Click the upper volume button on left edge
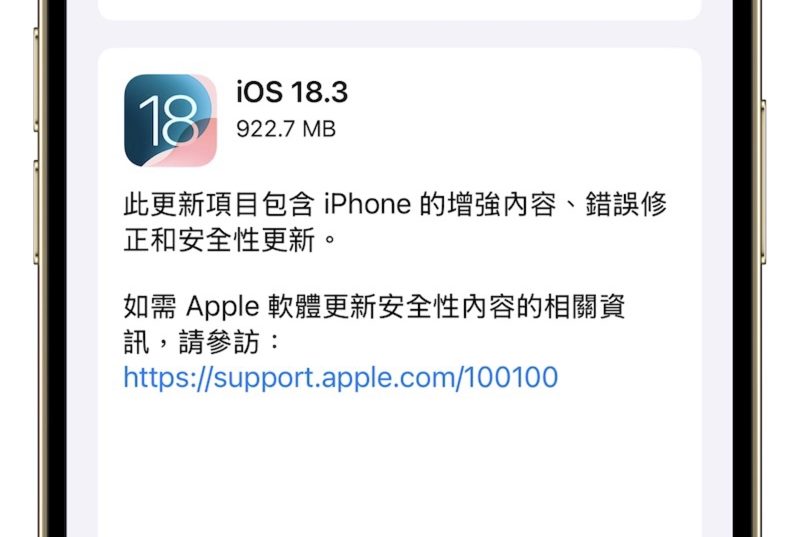The width and height of the screenshot is (800, 537). (36, 80)
